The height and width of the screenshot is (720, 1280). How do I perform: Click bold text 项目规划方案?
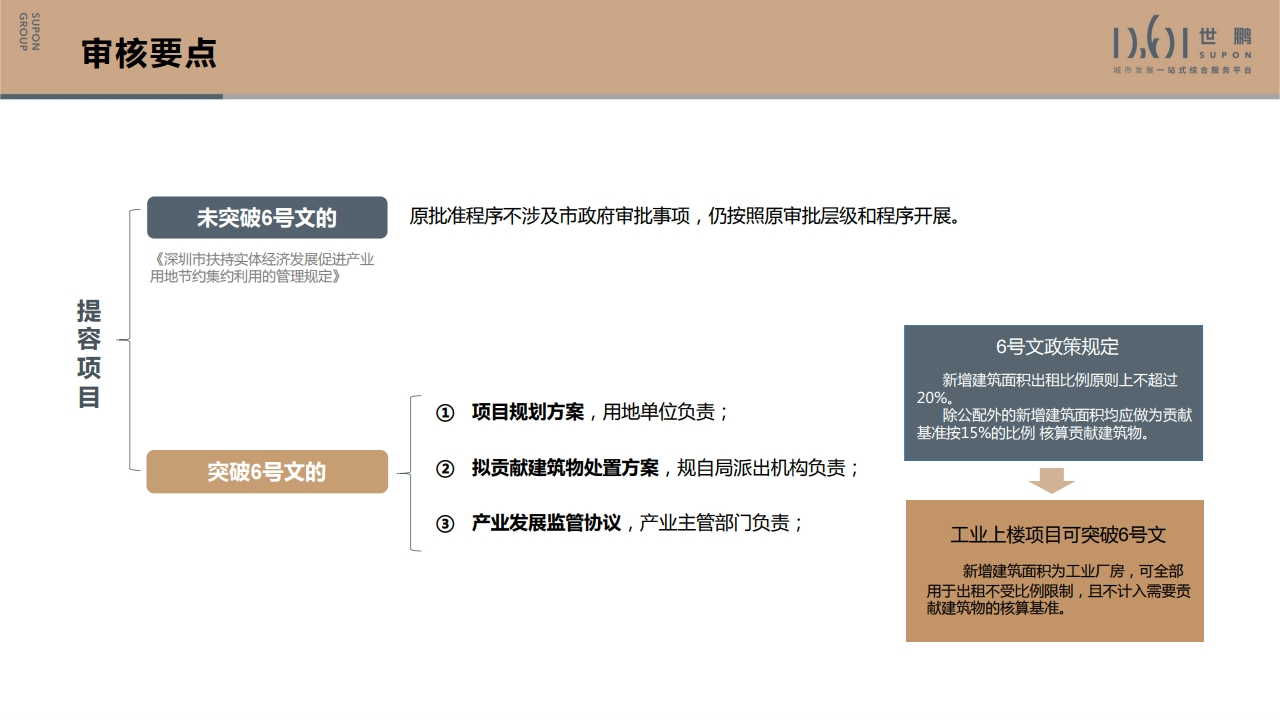528,412
